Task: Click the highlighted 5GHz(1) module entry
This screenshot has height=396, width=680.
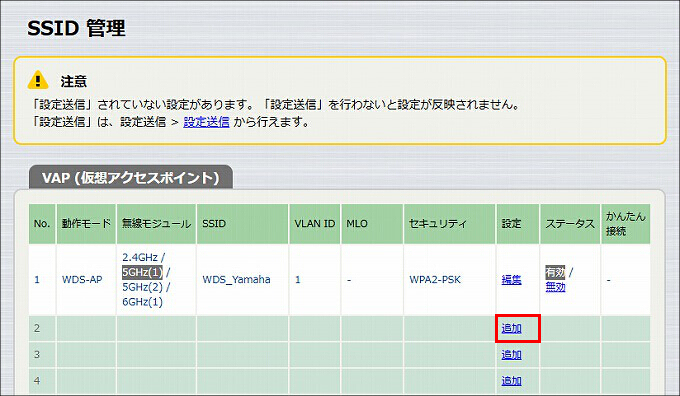Action: pyautogui.click(x=142, y=272)
